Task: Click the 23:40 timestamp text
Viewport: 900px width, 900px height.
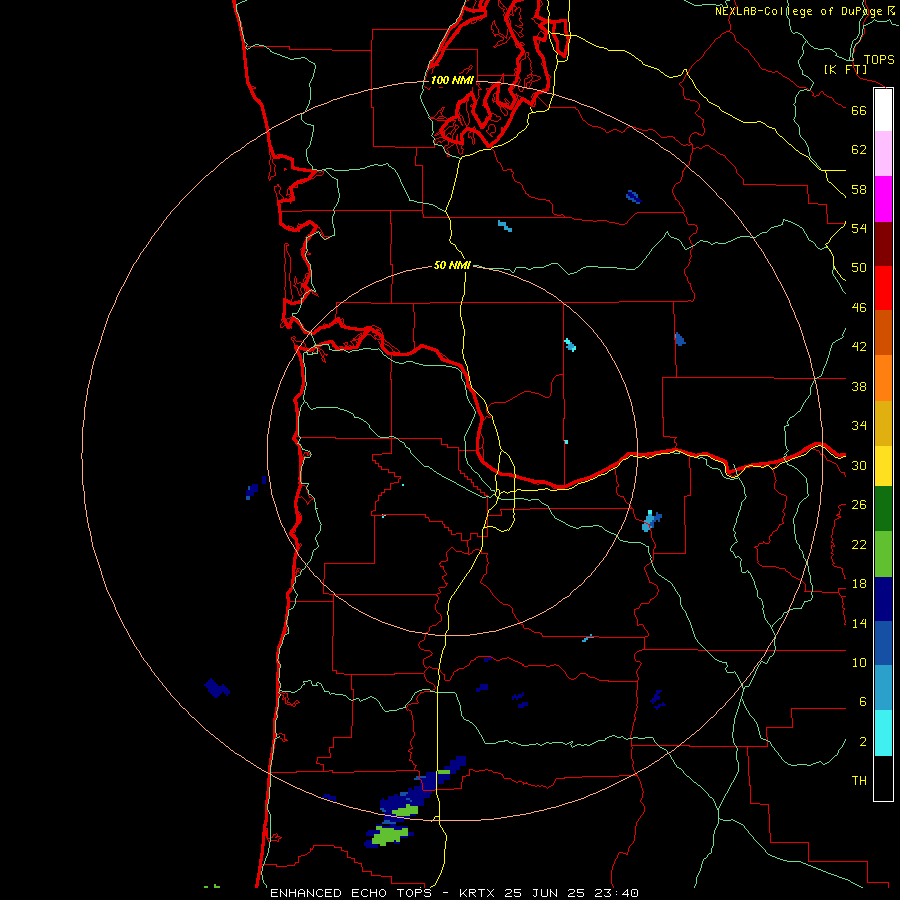Action: (x=616, y=893)
